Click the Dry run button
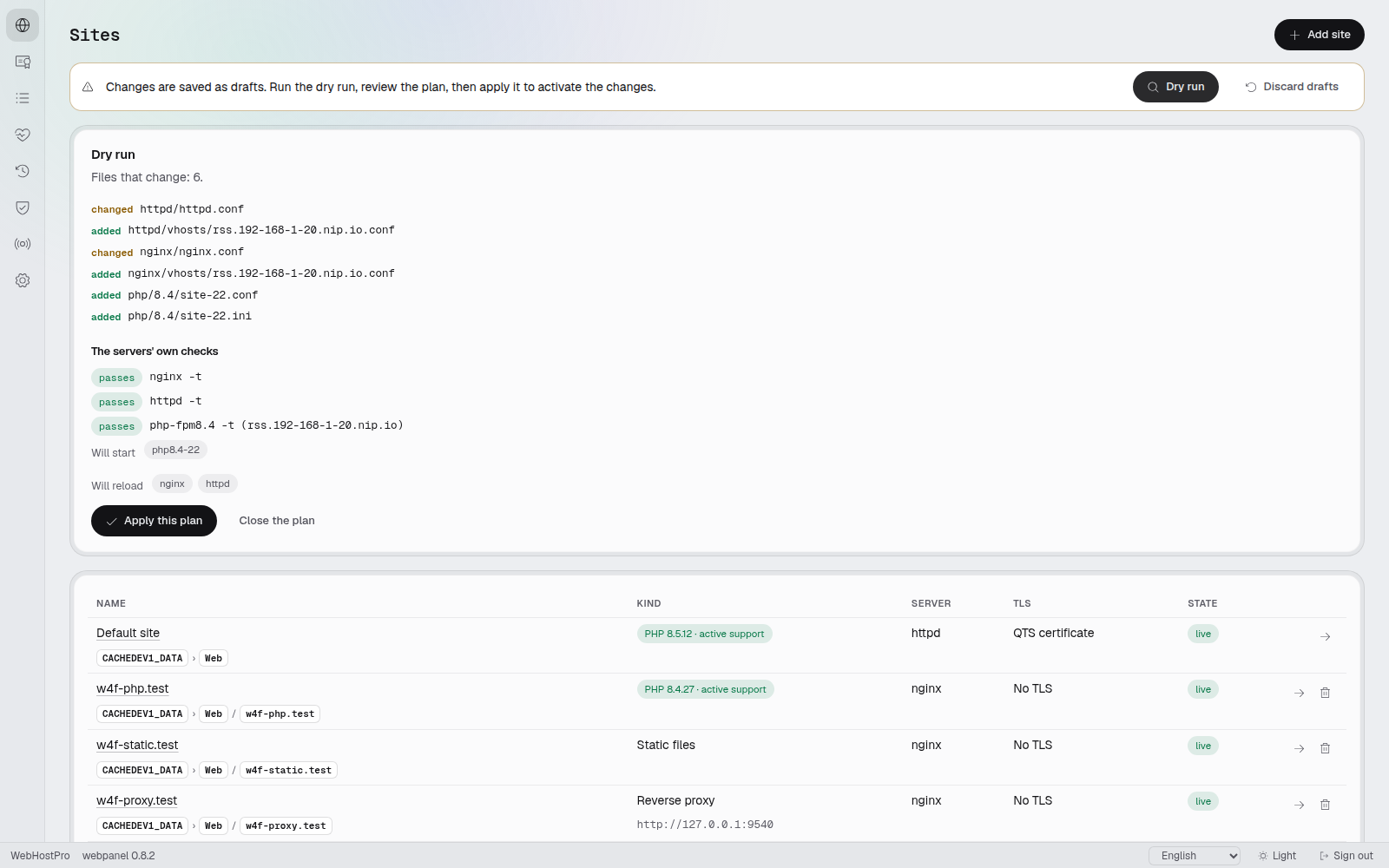The image size is (1389, 868). tap(1175, 87)
